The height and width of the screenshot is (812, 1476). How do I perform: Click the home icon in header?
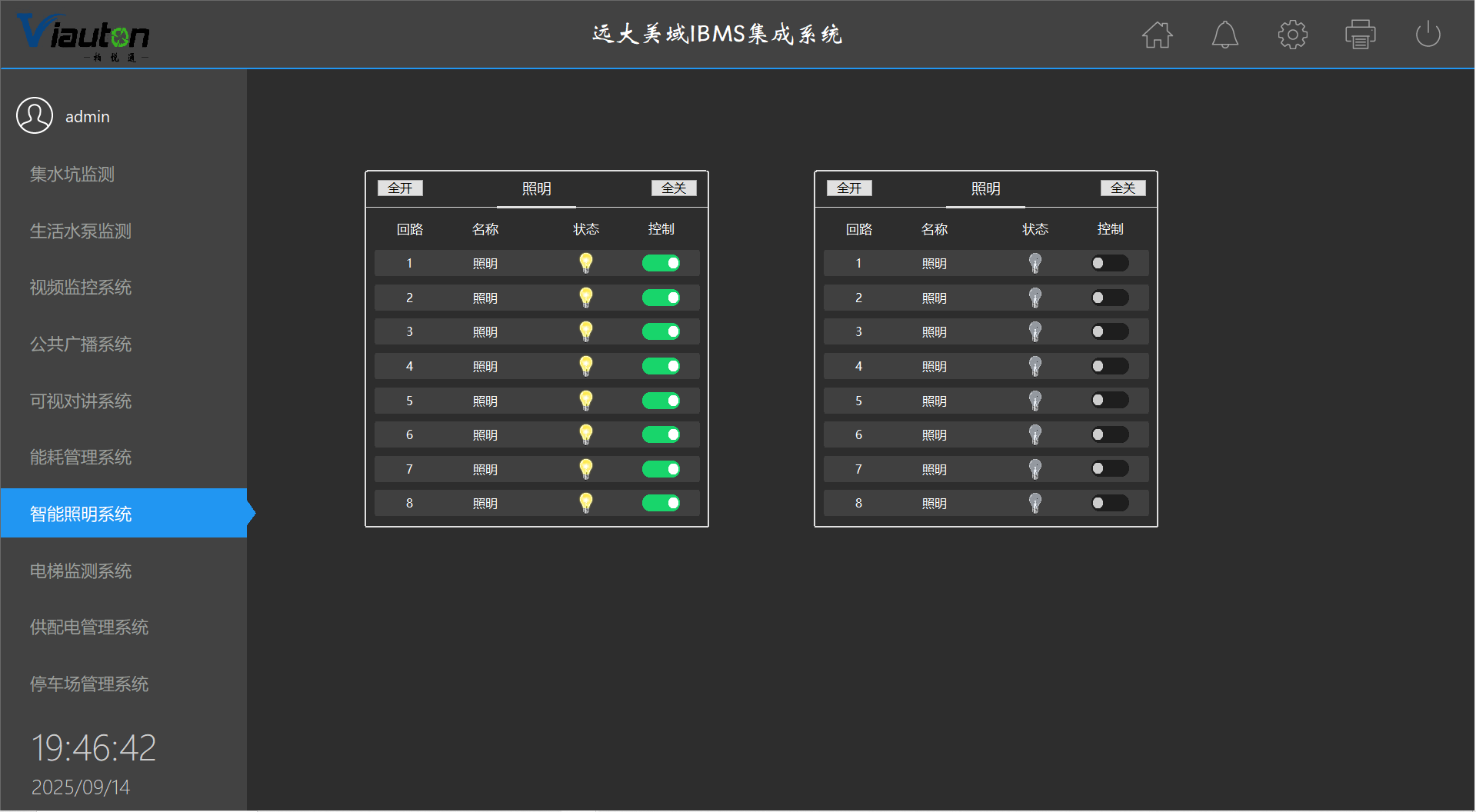pos(1157,35)
